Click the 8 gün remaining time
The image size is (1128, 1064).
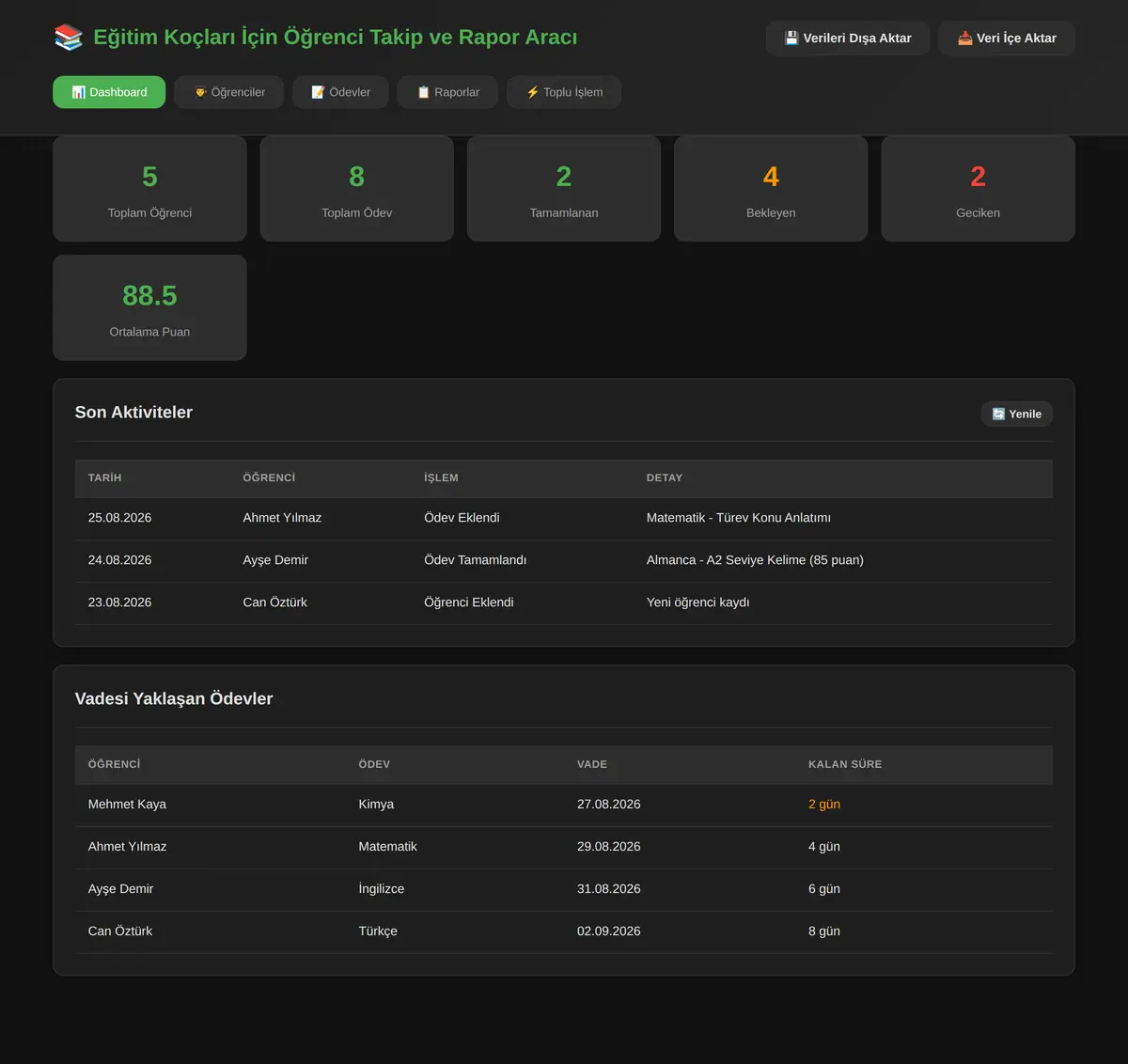(824, 931)
